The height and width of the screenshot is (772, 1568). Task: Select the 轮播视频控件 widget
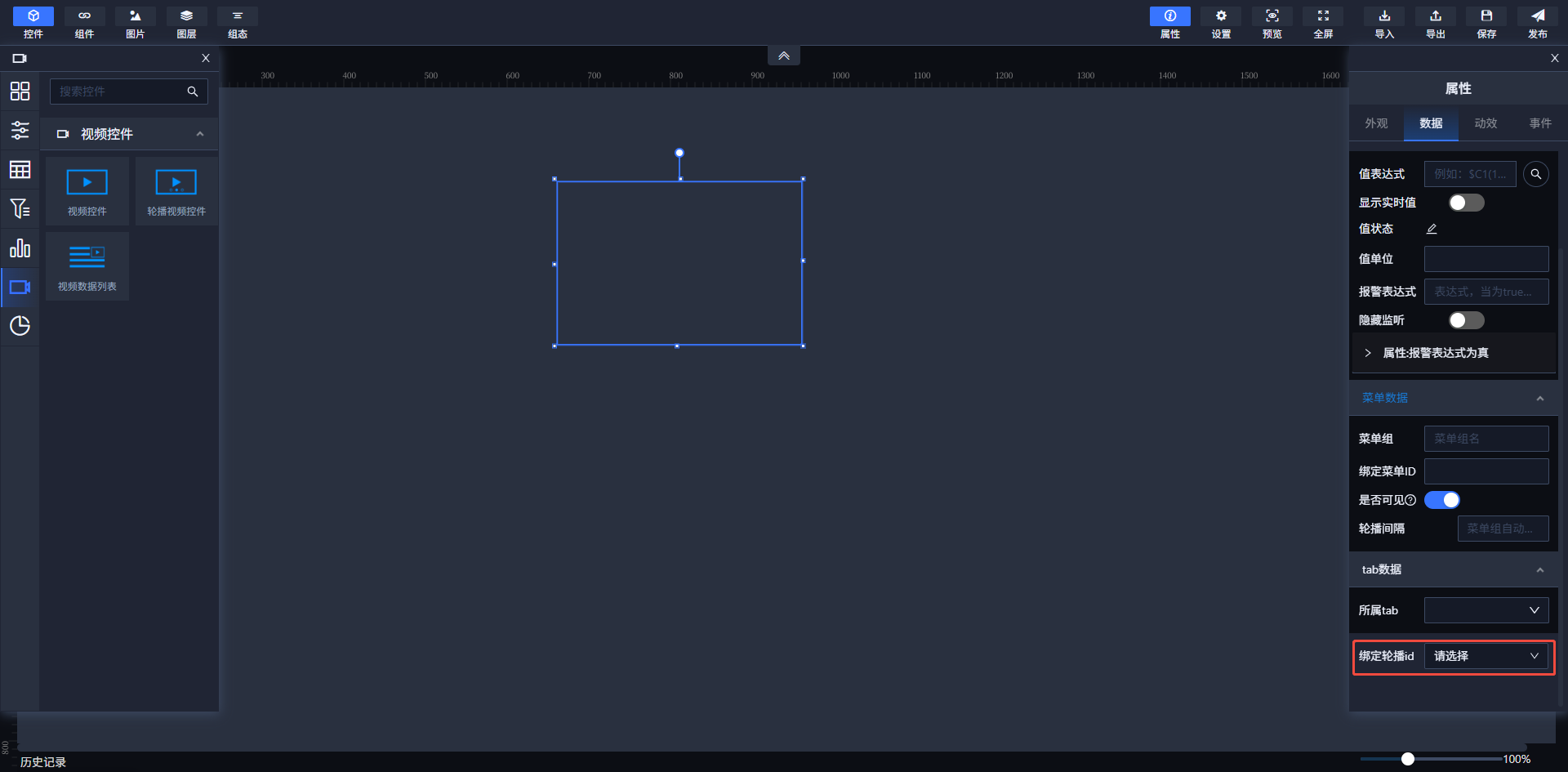(176, 192)
